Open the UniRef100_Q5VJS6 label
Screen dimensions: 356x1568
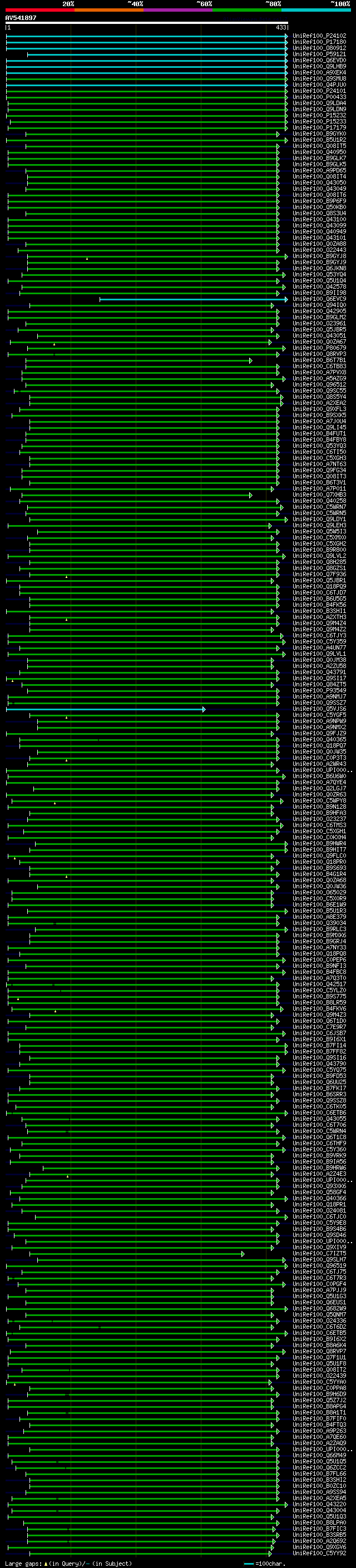pos(319,709)
